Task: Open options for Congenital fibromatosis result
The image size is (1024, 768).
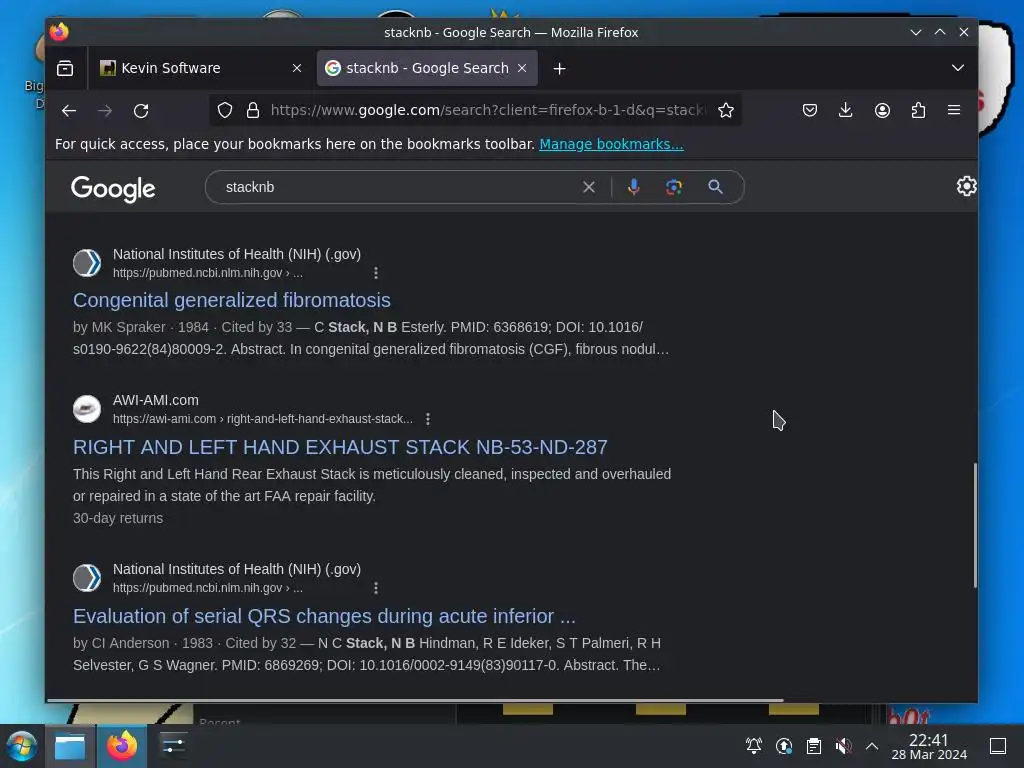Action: pos(376,273)
